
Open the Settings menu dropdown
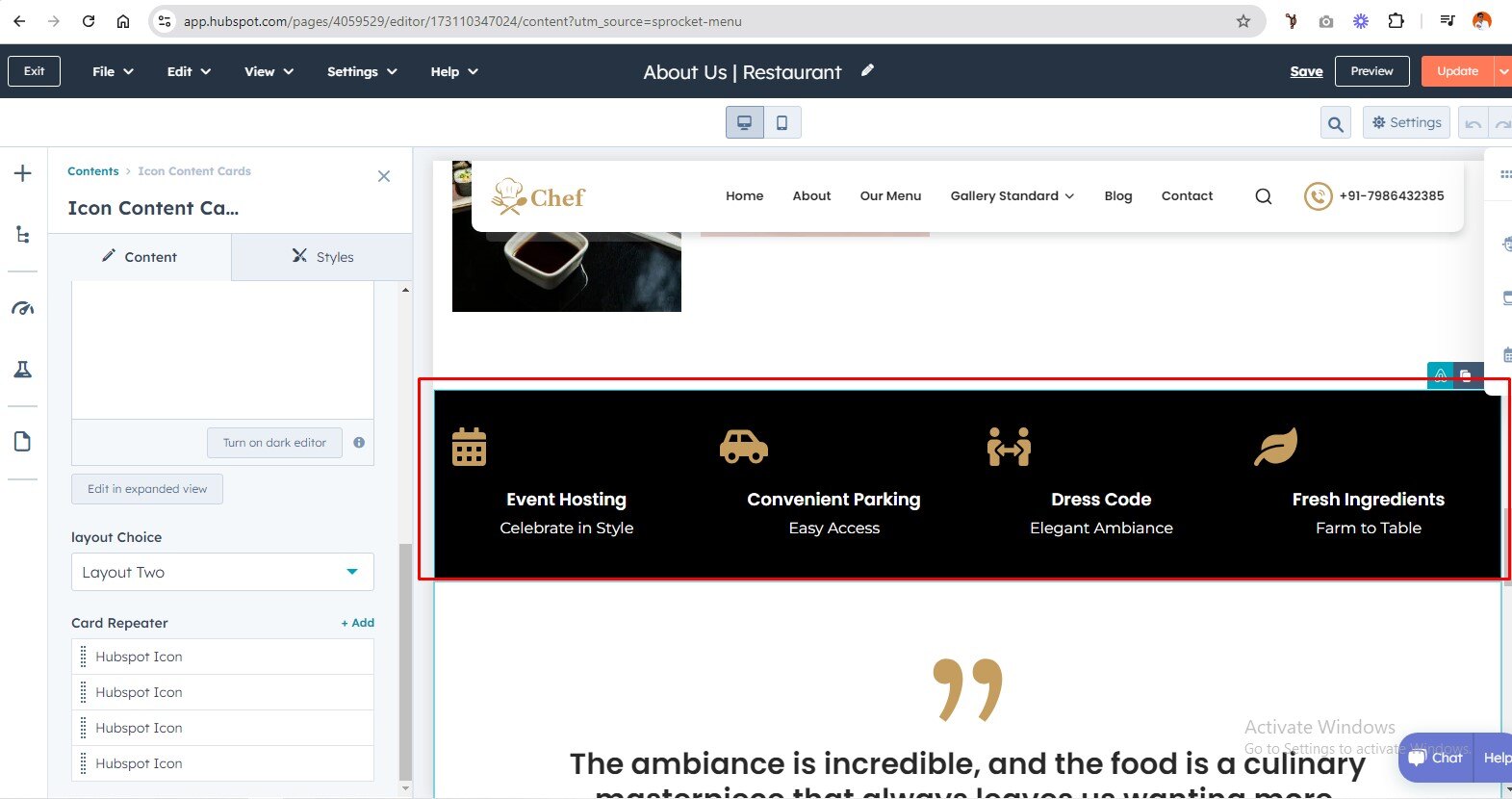tap(361, 71)
